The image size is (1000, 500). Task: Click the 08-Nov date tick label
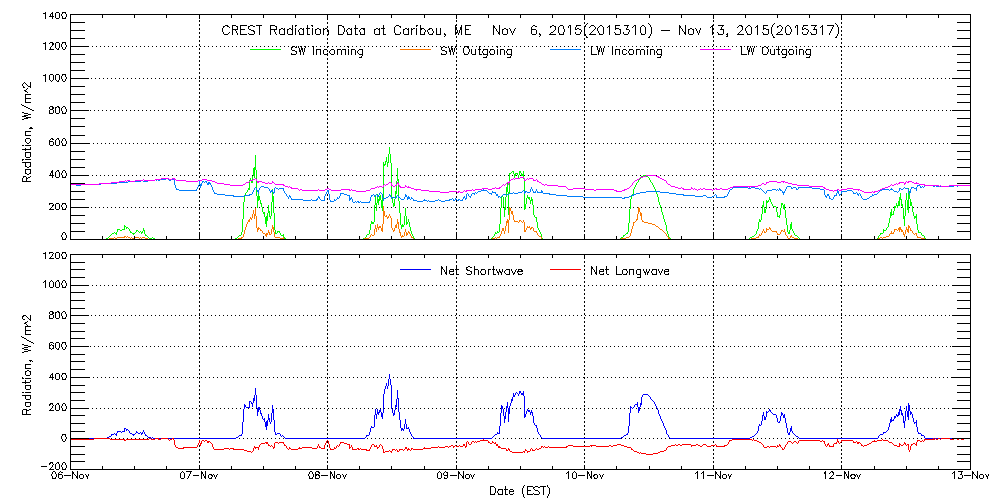point(329,477)
